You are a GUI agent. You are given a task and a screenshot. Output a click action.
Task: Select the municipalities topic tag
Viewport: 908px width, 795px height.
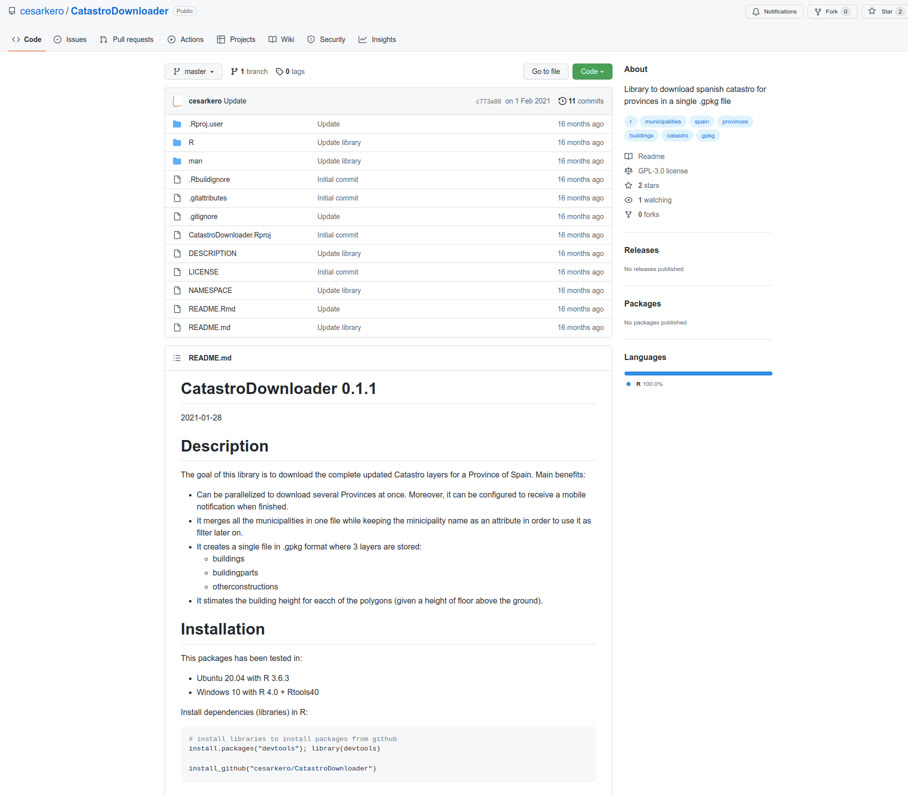663,122
